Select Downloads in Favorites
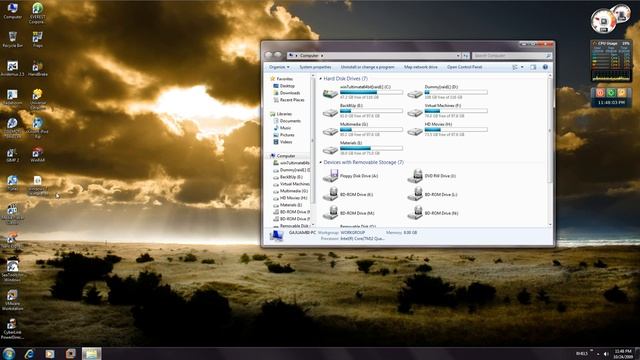This screenshot has height=360, width=640. pyautogui.click(x=287, y=93)
